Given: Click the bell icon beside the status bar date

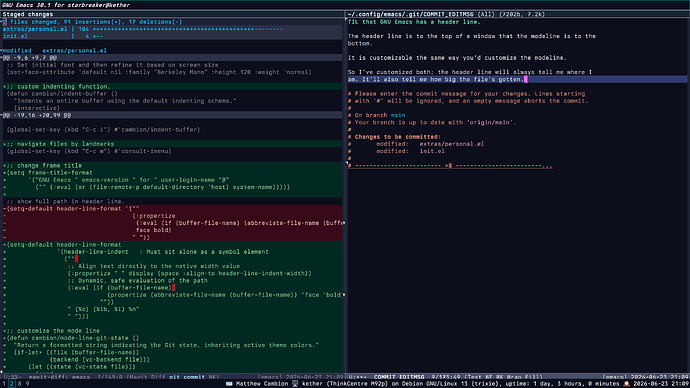Looking at the screenshot, I should (626, 384).
